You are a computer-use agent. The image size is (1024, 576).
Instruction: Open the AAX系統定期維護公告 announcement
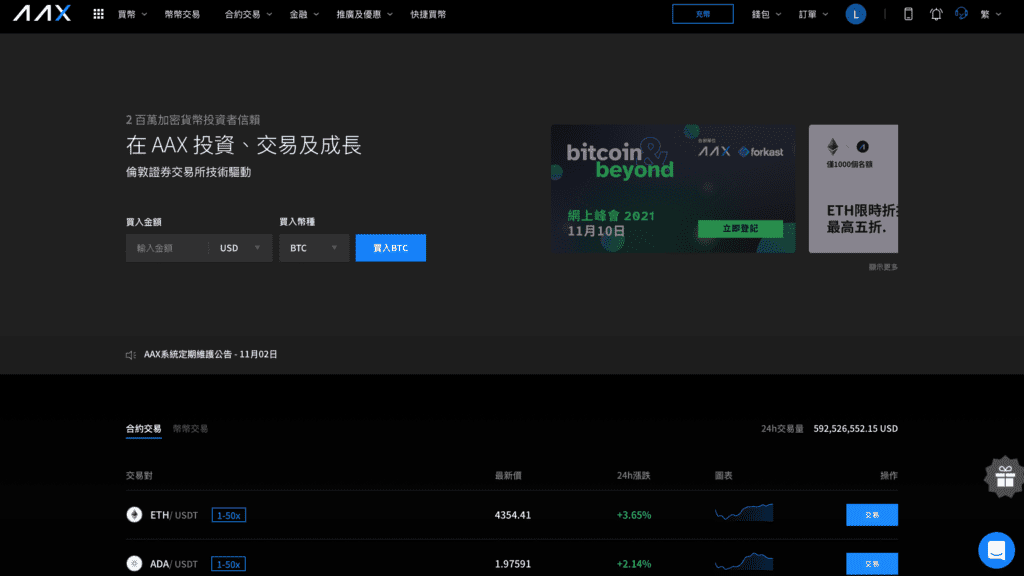(x=210, y=355)
